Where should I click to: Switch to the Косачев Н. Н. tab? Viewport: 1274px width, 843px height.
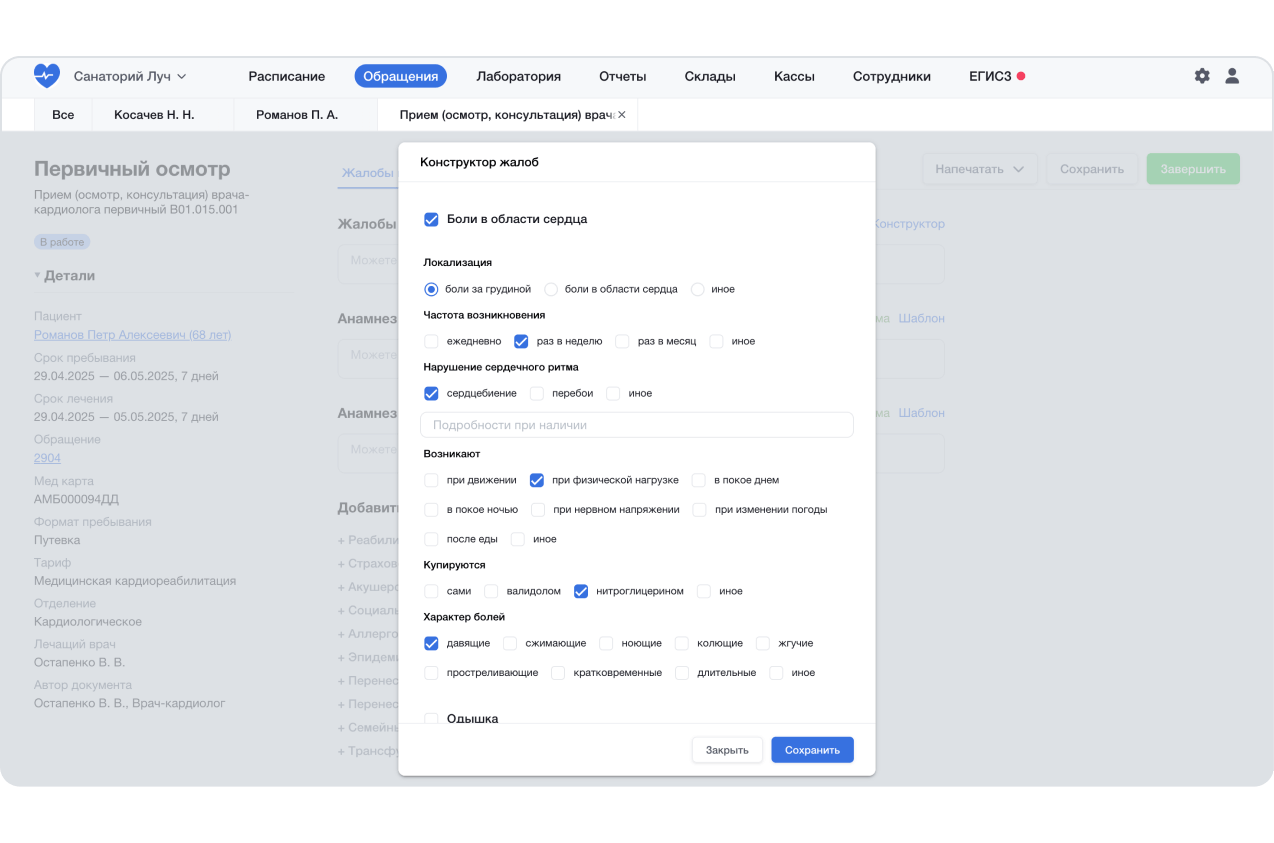pyautogui.click(x=154, y=115)
